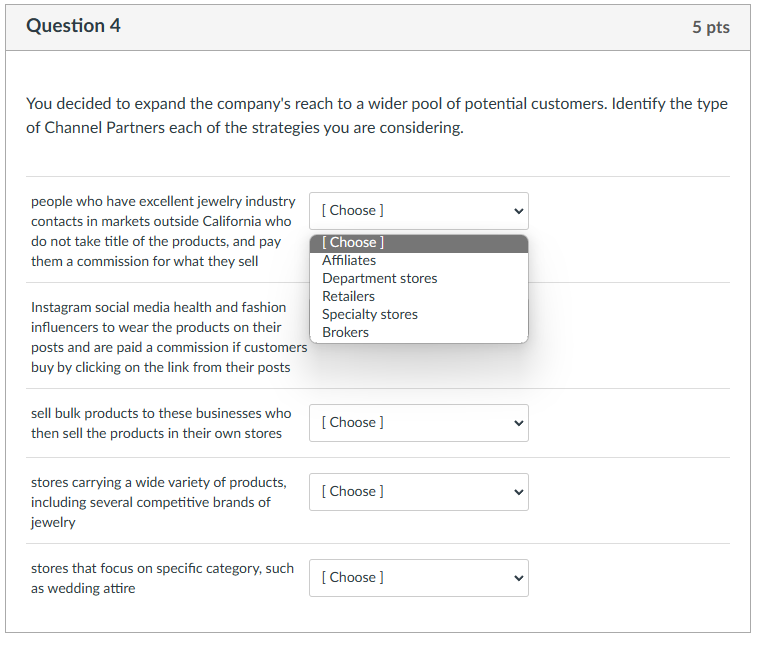
Task: Choose Department stores in the dropdown list
Action: point(379,279)
